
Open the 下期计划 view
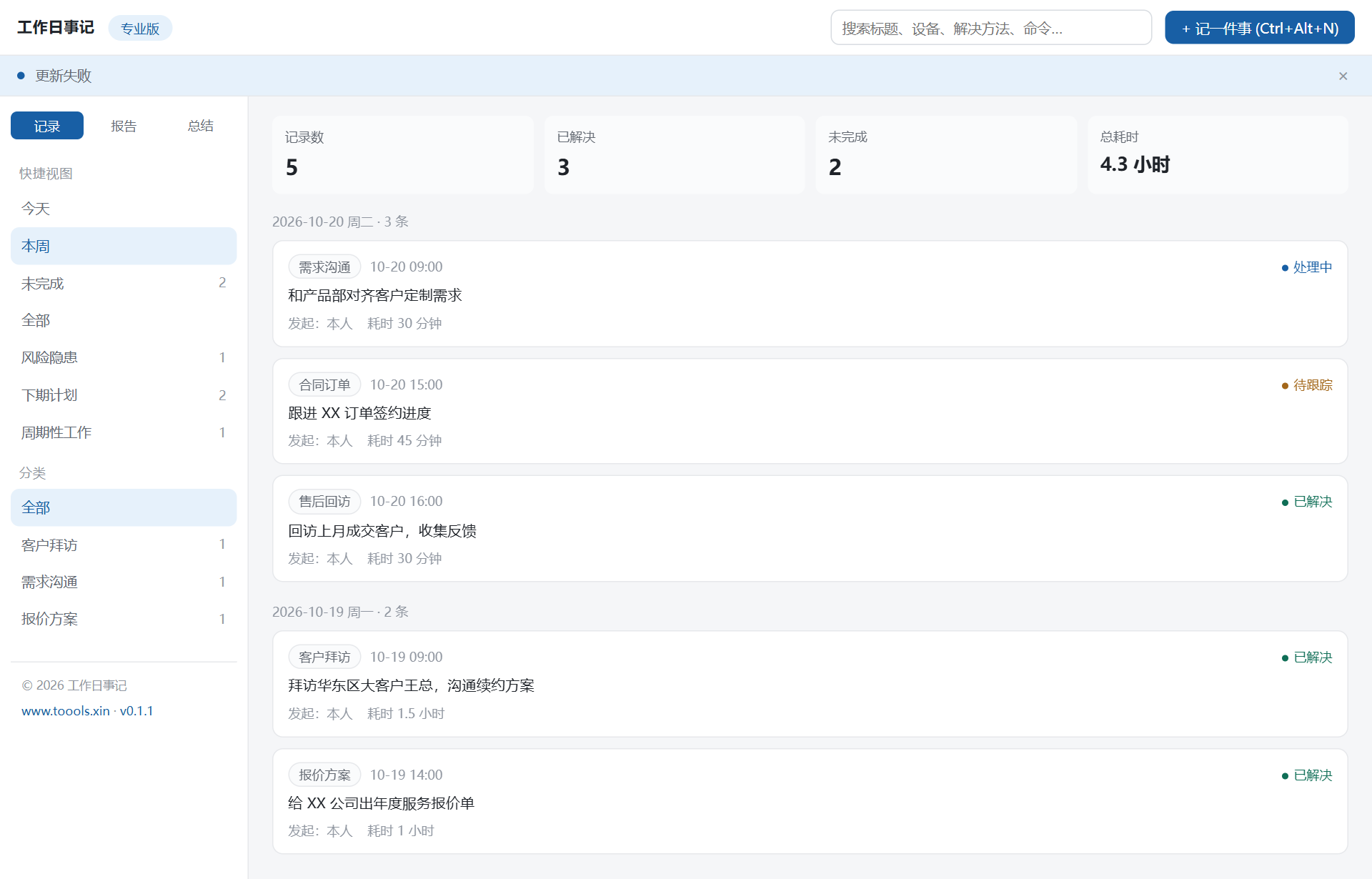[x=124, y=395]
